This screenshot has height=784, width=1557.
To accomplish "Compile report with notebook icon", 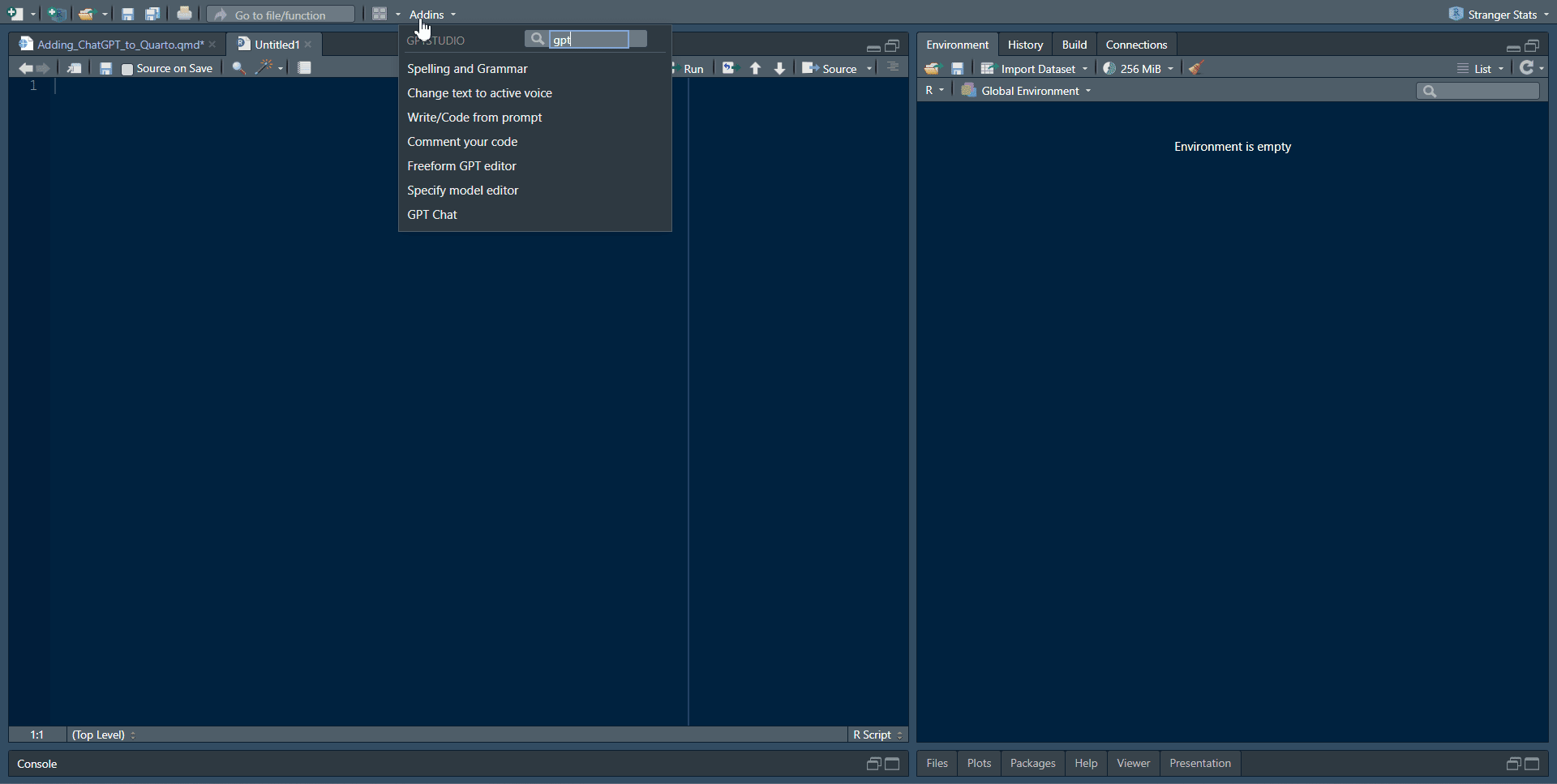I will 304,68.
